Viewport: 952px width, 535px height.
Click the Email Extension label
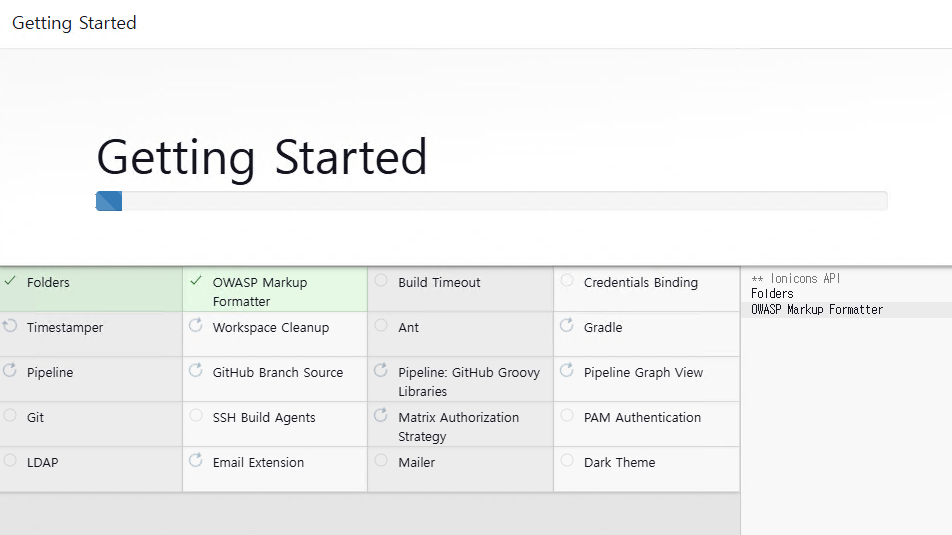tap(258, 462)
